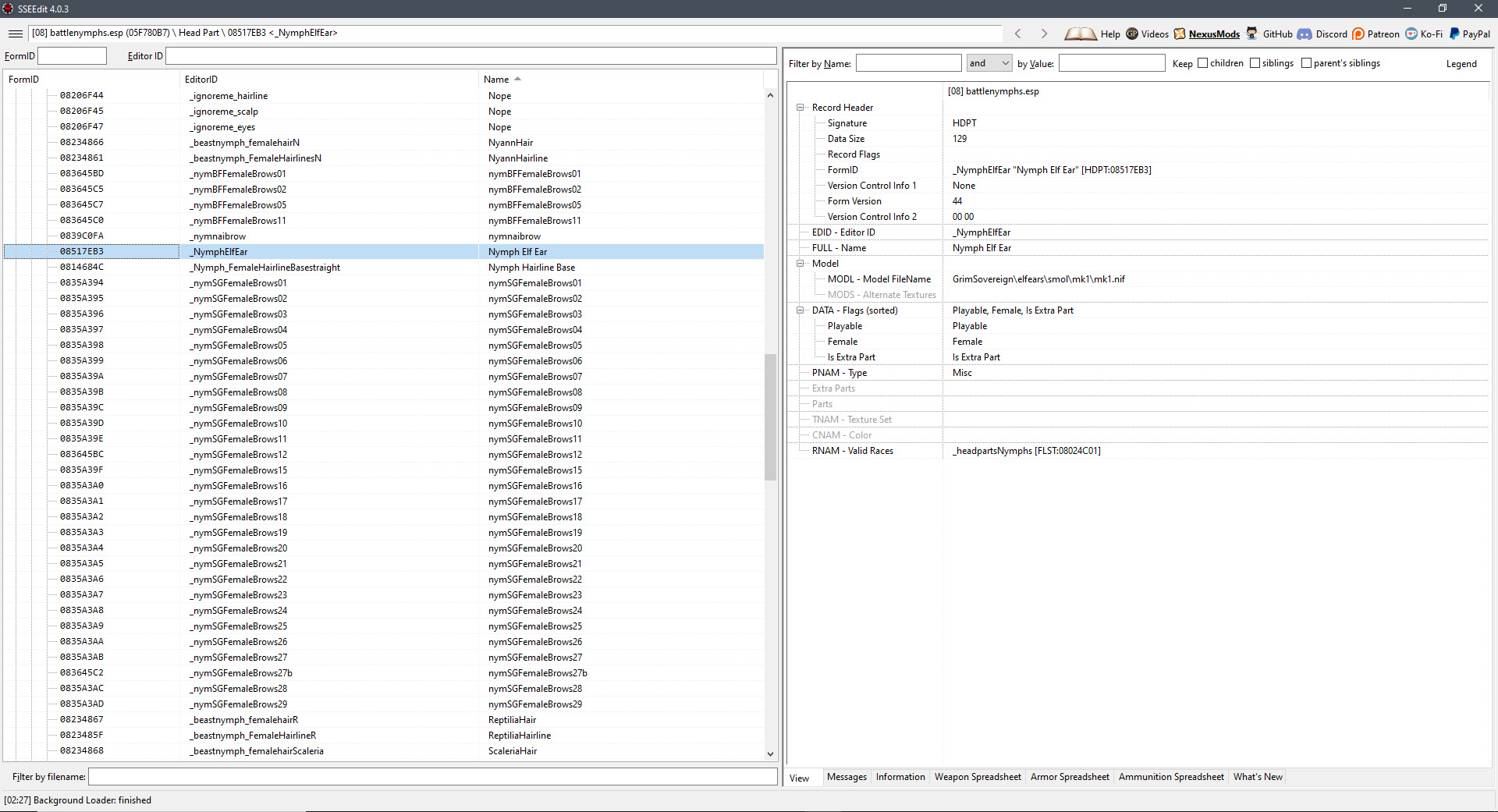Select the FULL - Name row
Screen dimensions: 1498x812
coord(1138,248)
